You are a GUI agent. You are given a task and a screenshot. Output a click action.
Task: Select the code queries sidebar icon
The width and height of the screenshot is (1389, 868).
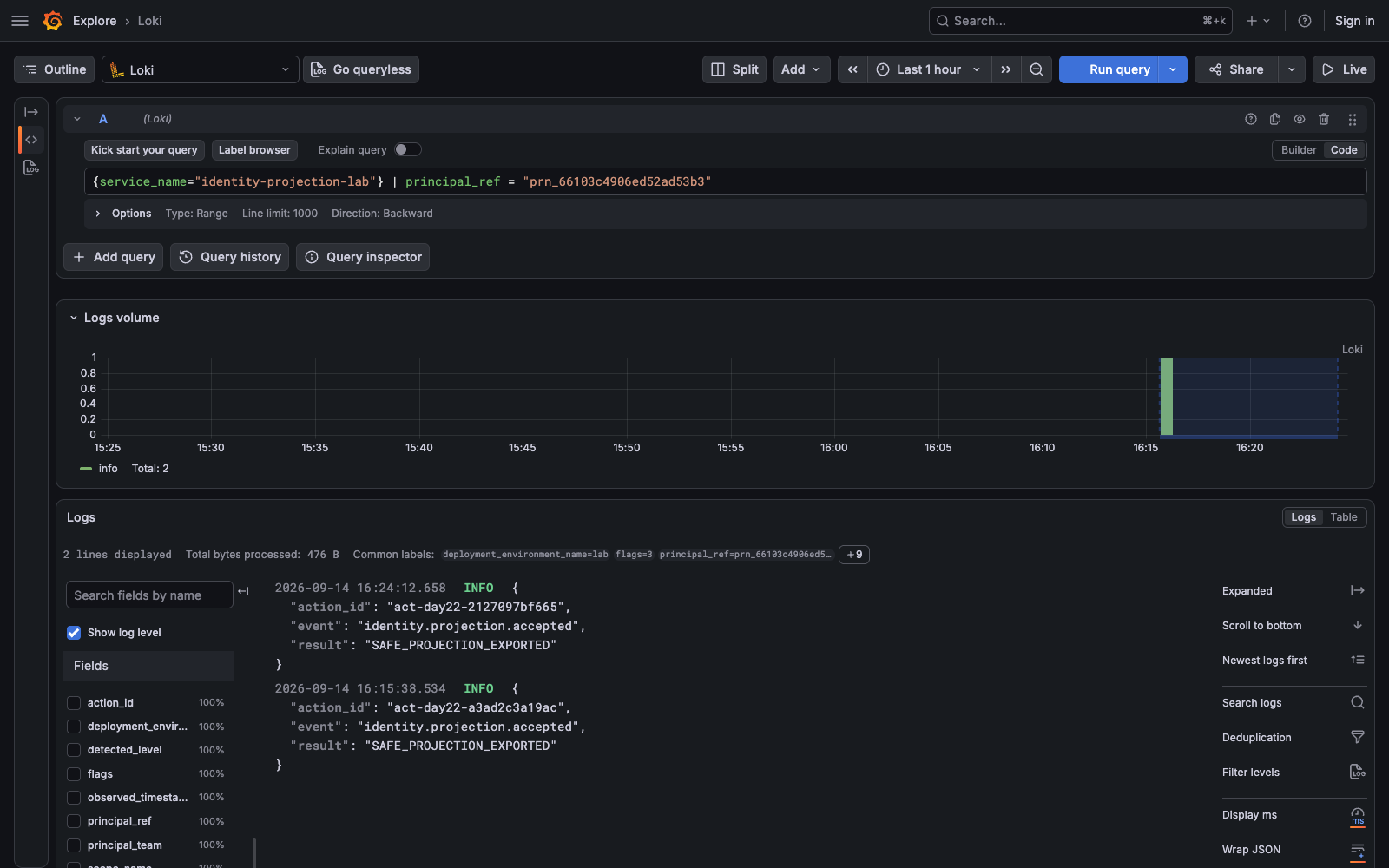pyautogui.click(x=31, y=140)
